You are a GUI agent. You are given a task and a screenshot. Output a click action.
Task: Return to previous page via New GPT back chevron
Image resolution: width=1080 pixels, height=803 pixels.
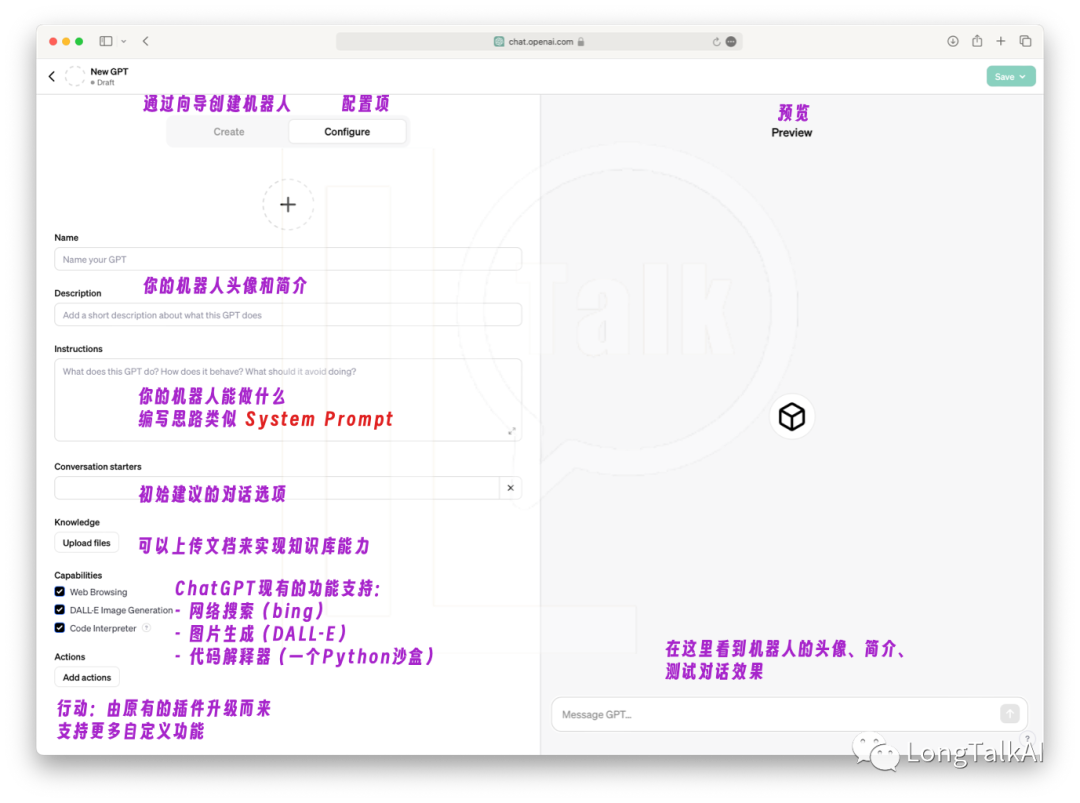(52, 76)
